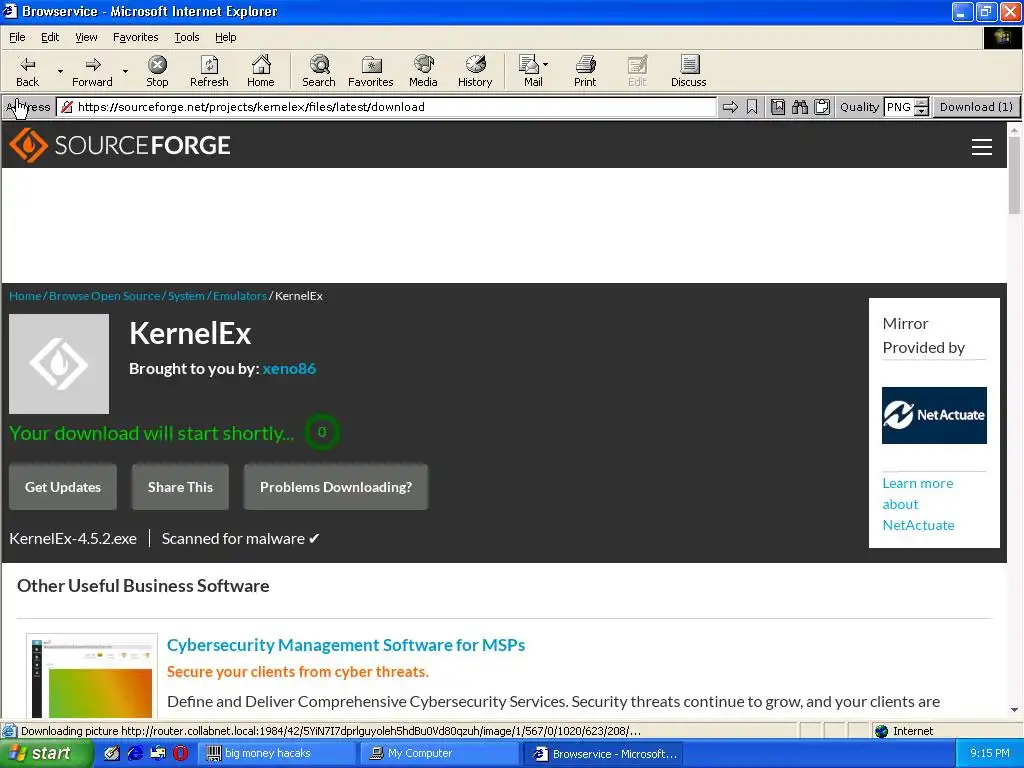1024x768 pixels.
Task: Increase Quality with stepper up arrow
Action: (x=921, y=103)
